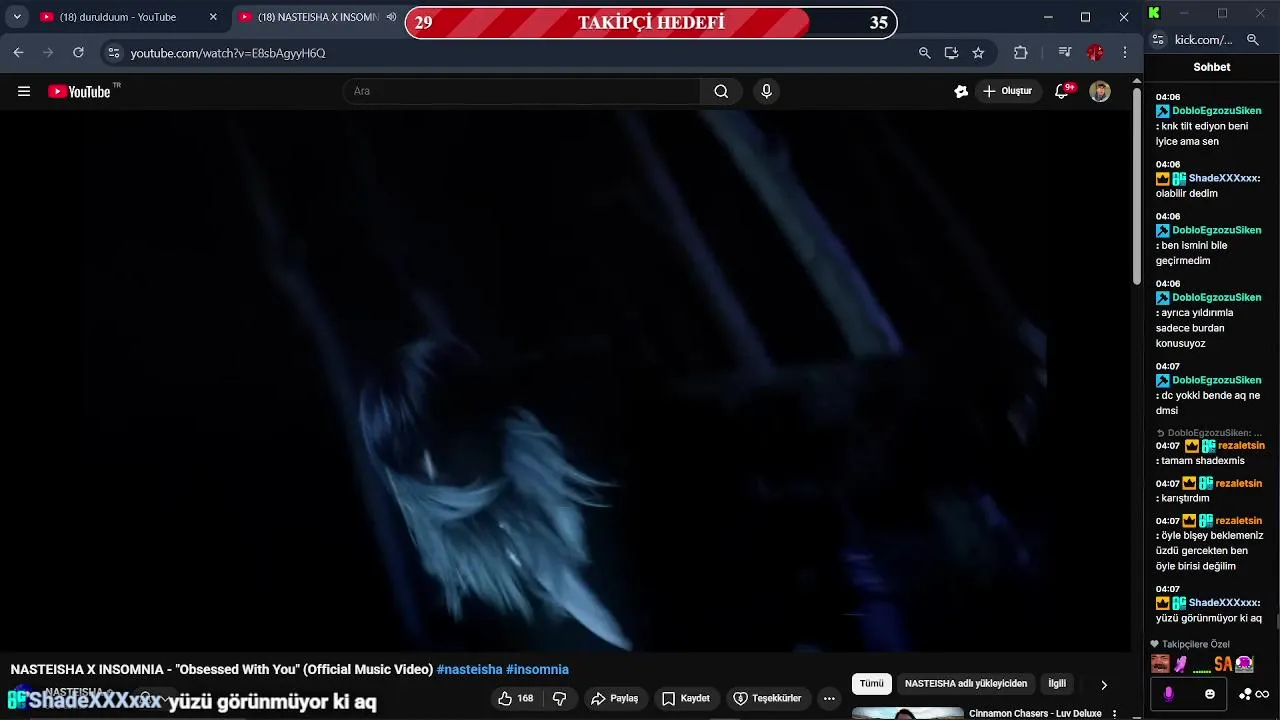Click ShadeXXXxxx name on olabilir dedim message
The image size is (1280, 720).
click(1223, 178)
